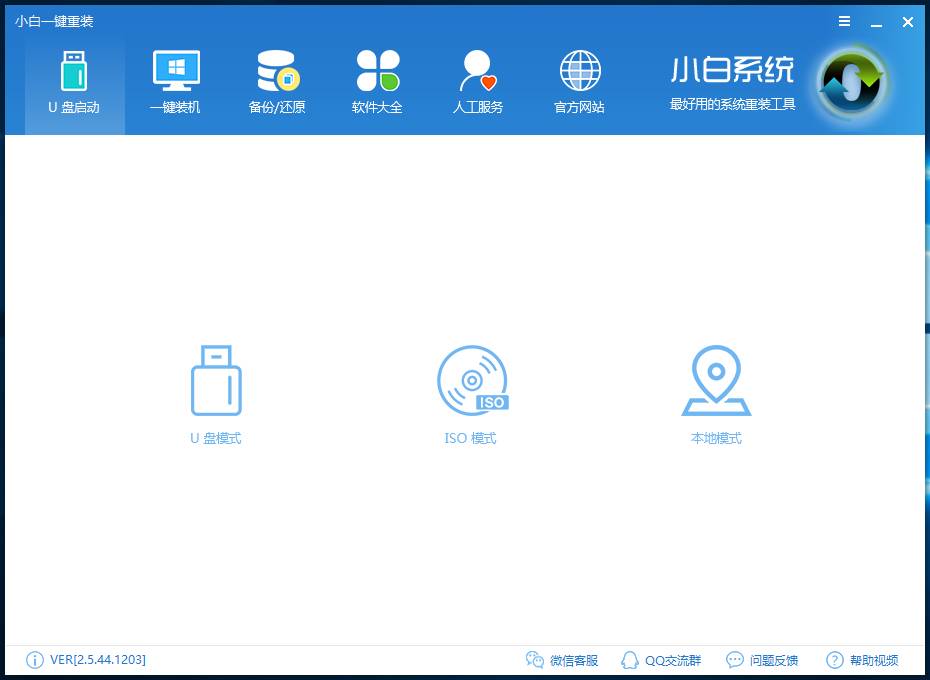Open the 备份/还原 section

point(277,85)
